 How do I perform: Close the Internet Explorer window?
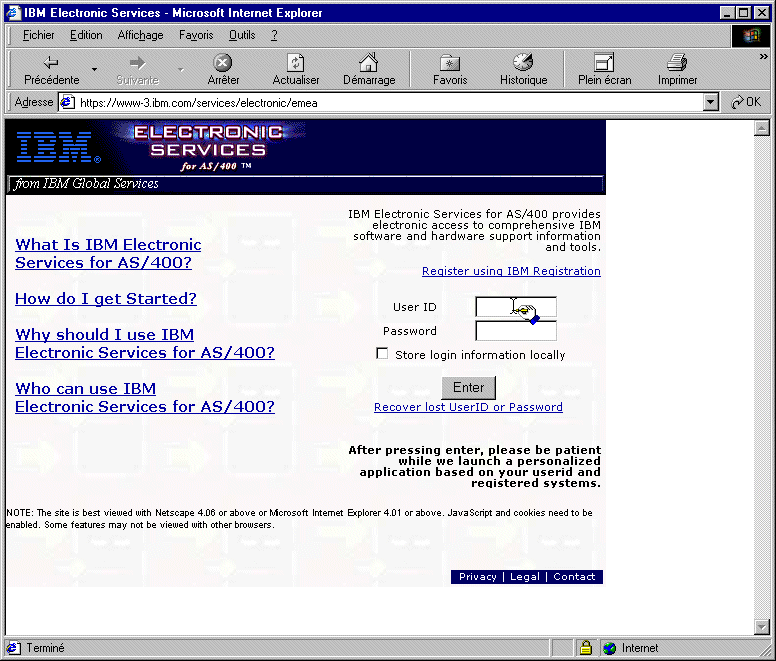[x=762, y=12]
